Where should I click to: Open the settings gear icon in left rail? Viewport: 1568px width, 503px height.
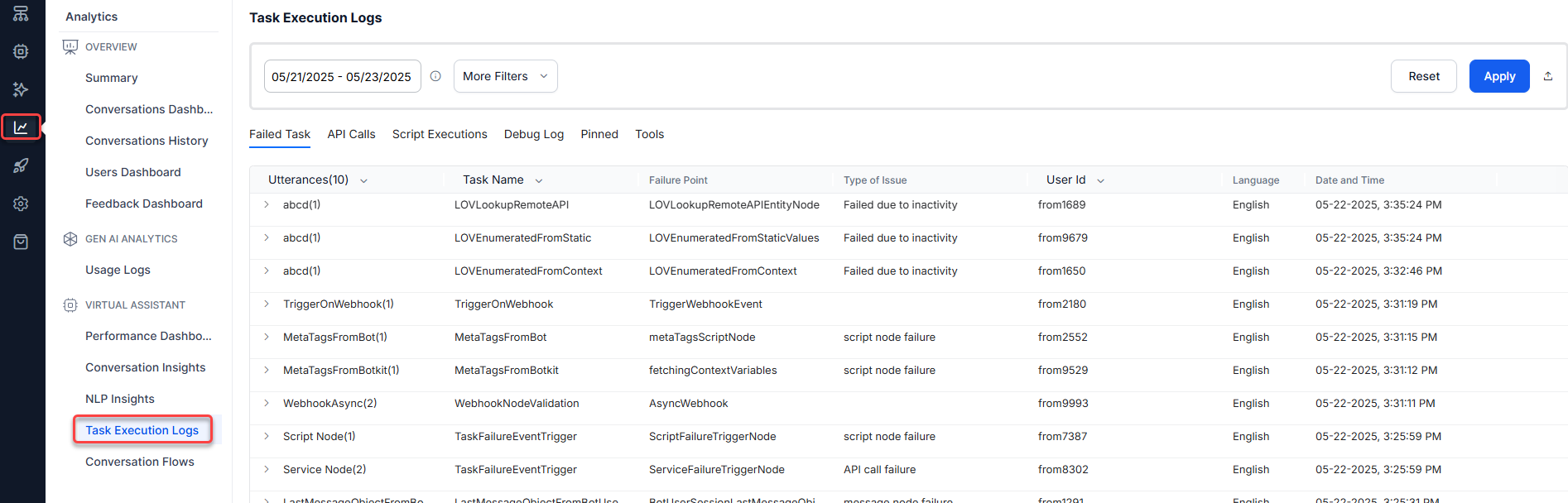click(21, 204)
